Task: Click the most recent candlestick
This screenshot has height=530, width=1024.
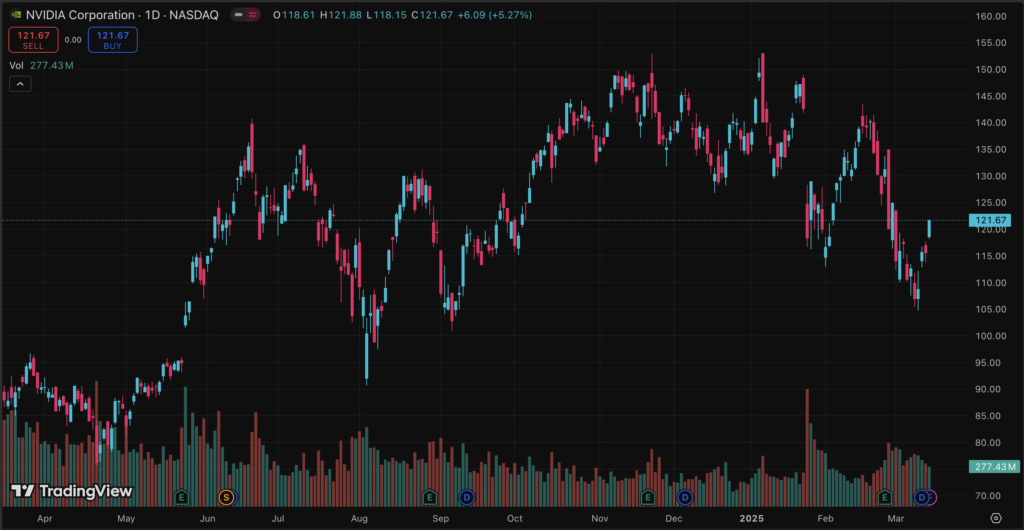Action: (929, 228)
